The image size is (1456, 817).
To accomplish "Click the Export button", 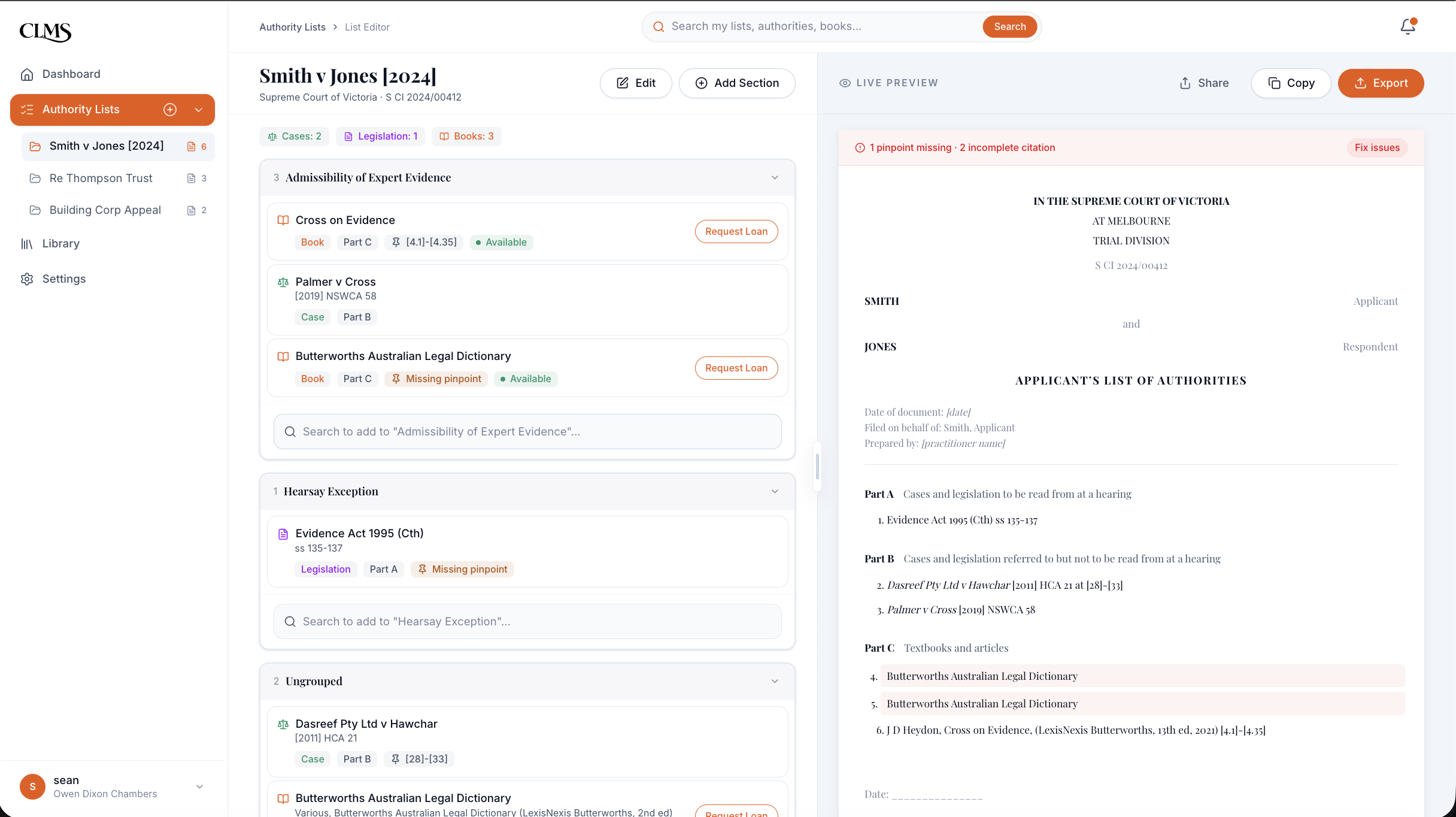I will [x=1381, y=83].
